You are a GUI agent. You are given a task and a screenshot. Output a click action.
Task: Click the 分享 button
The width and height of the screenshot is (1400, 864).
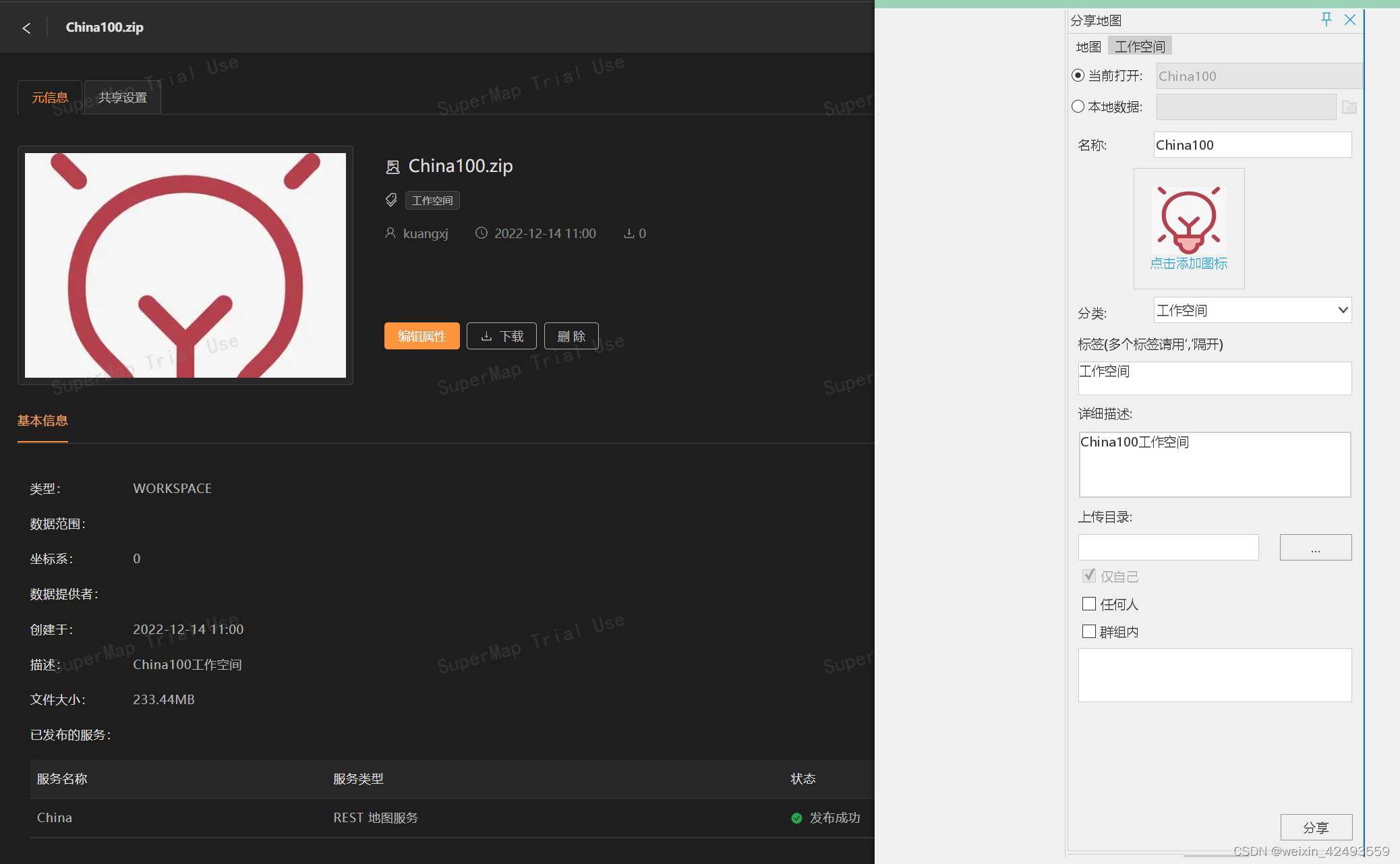pyautogui.click(x=1316, y=828)
